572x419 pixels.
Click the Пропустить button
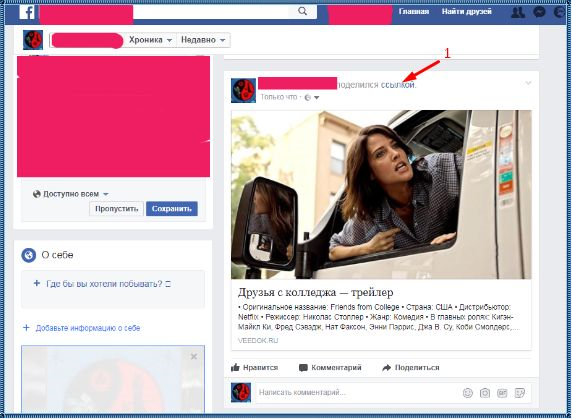click(x=116, y=209)
